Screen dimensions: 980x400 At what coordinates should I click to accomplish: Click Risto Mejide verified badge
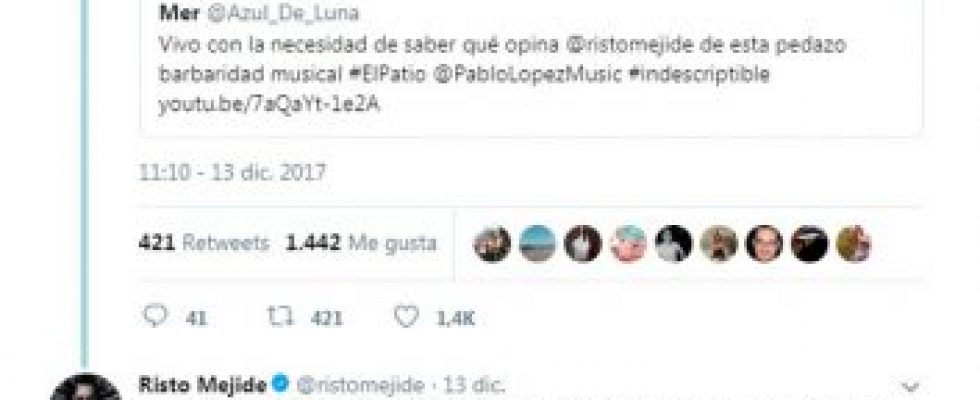[x=281, y=383]
